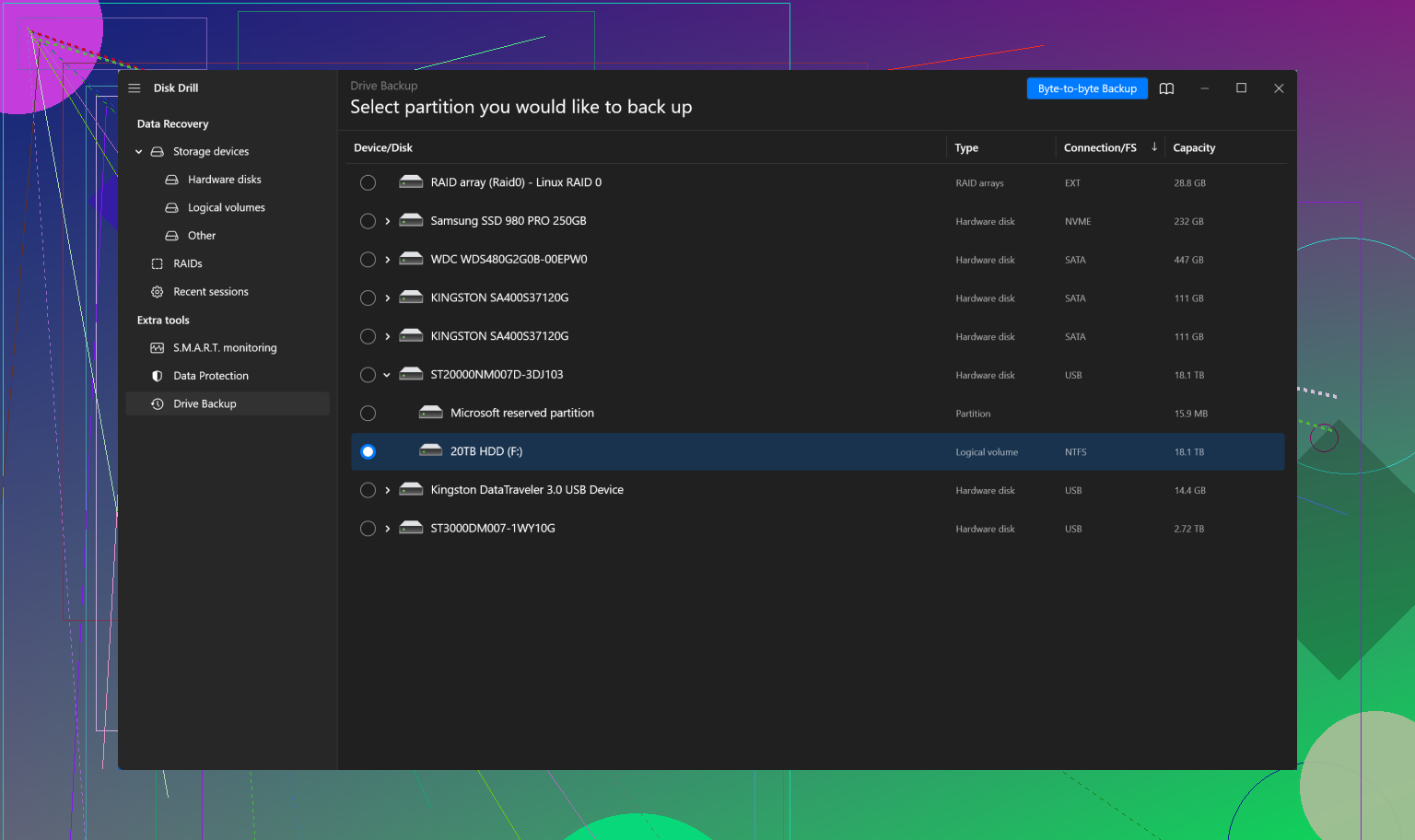Click the Recent sessions gear icon

point(158,292)
